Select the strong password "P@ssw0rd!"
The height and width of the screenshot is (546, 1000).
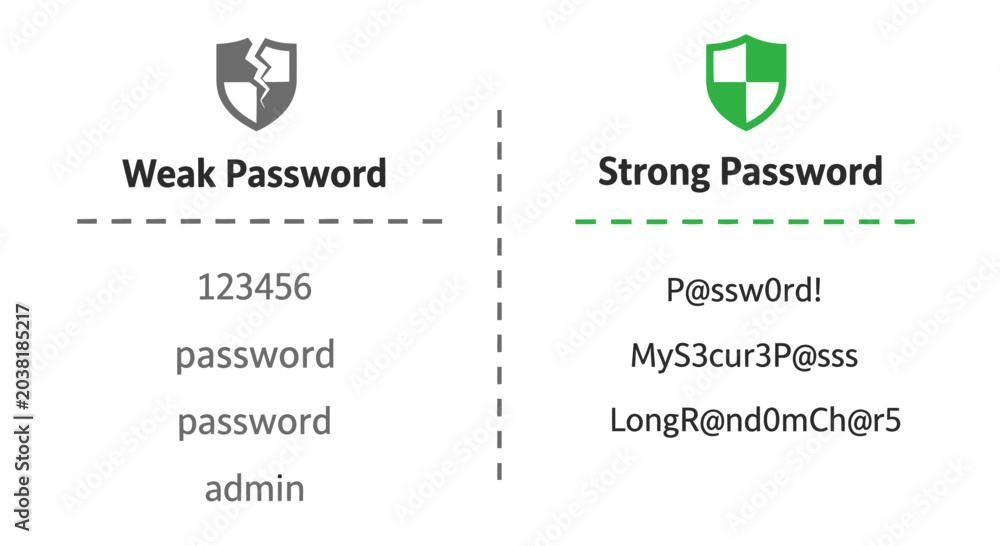pyautogui.click(x=744, y=291)
